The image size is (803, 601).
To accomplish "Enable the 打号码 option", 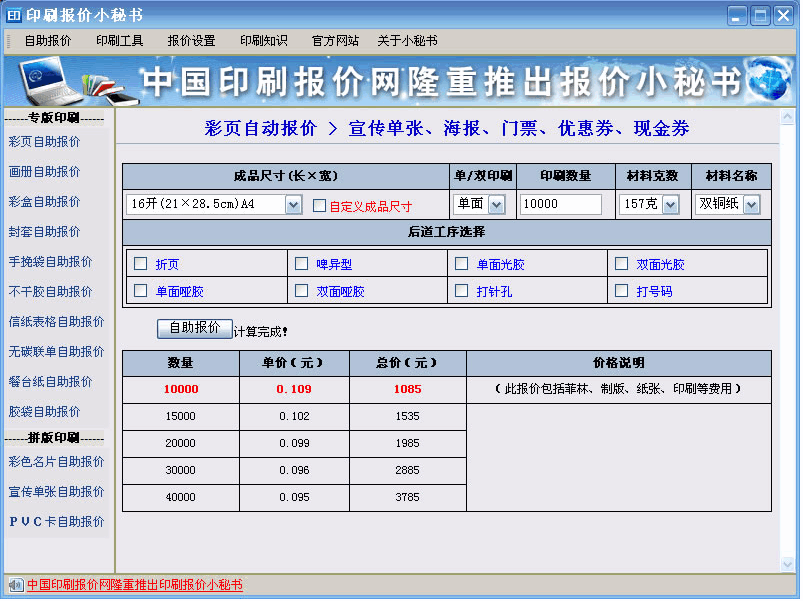I will tap(621, 290).
